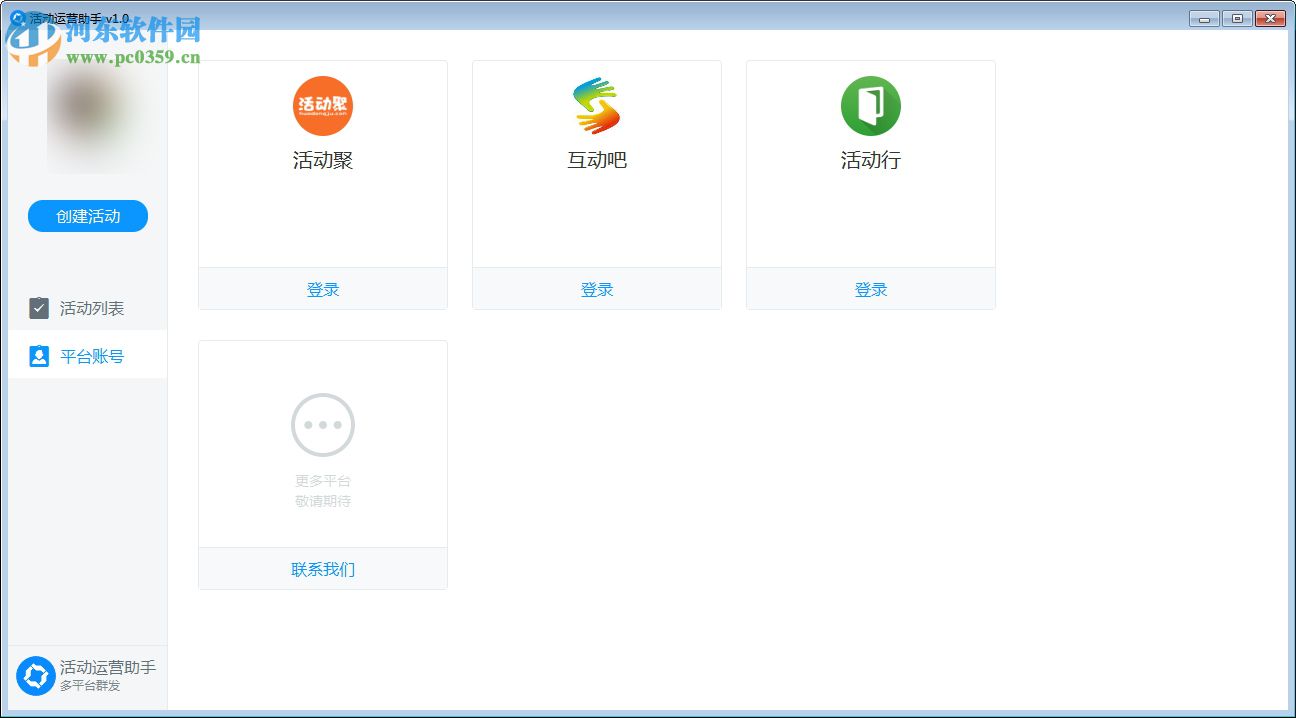Click the orange 活动聚 platform icon
Image resolution: width=1296 pixels, height=718 pixels.
click(x=322, y=105)
